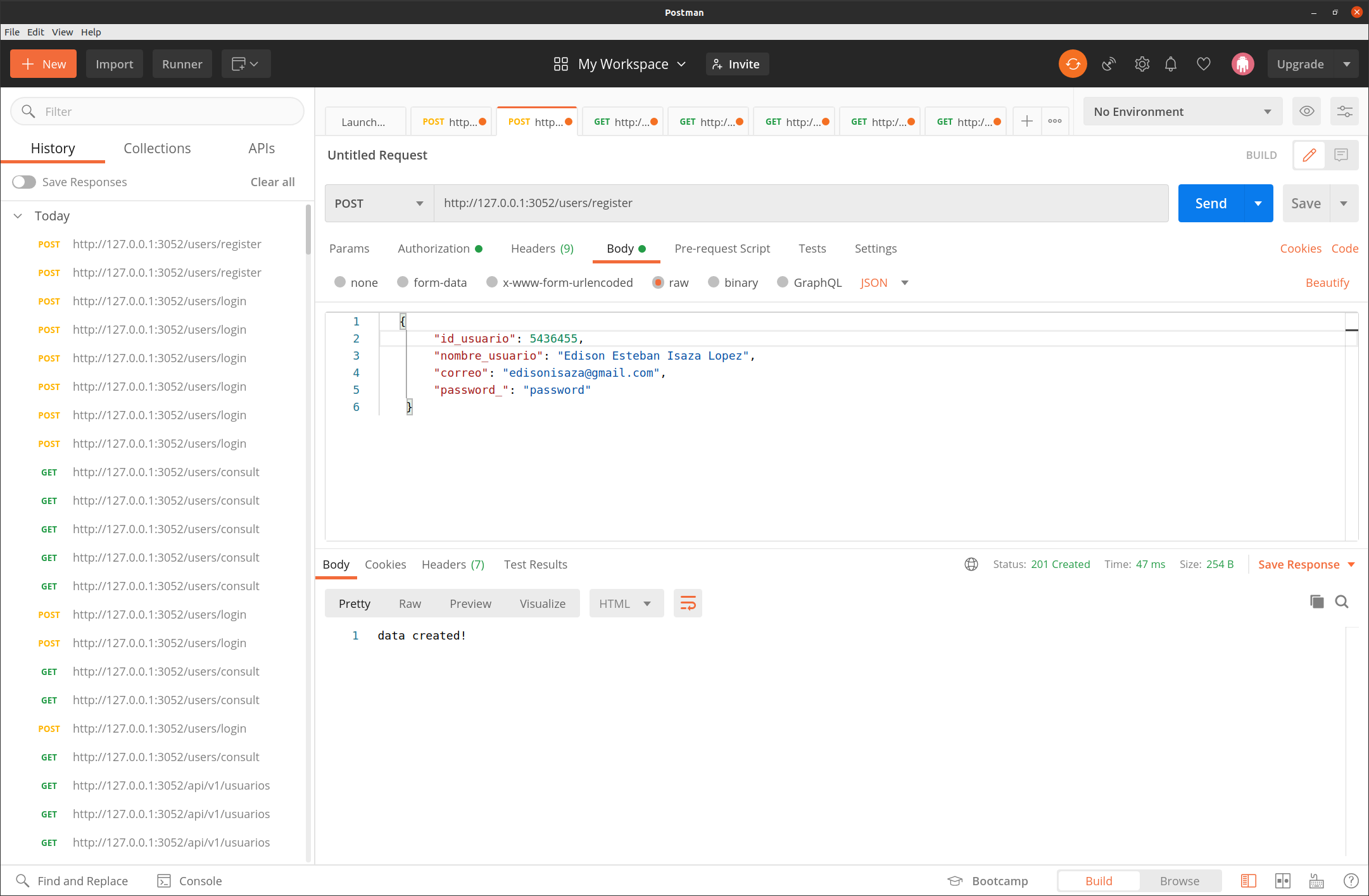Expand the Upgrade dropdown arrow
The image size is (1369, 896).
pos(1346,64)
